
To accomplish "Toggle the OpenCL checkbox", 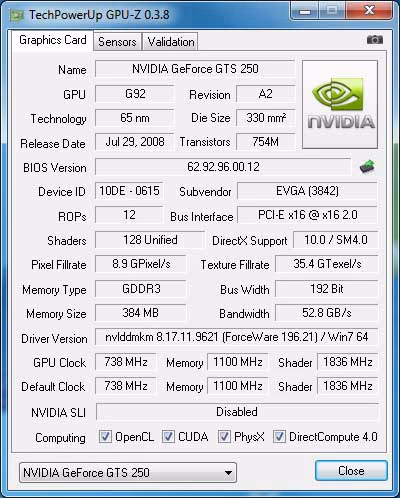I will [105, 437].
